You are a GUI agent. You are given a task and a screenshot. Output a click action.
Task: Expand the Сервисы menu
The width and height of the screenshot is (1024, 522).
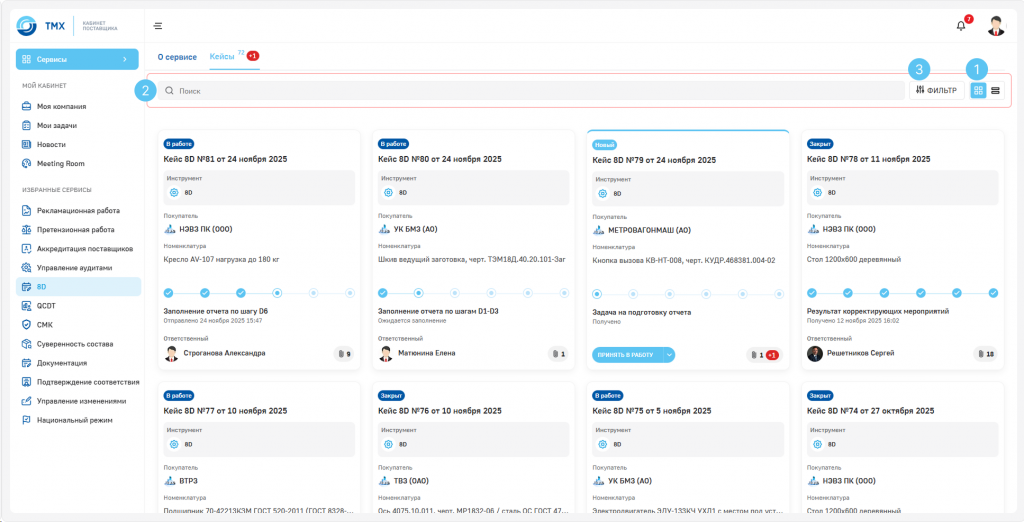(x=77, y=60)
